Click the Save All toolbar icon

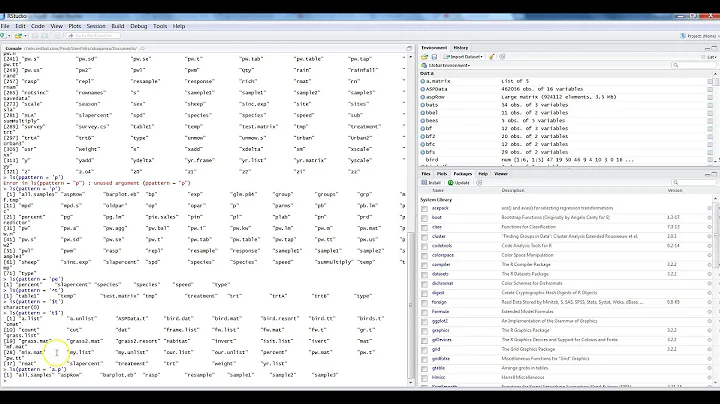tap(45, 35)
